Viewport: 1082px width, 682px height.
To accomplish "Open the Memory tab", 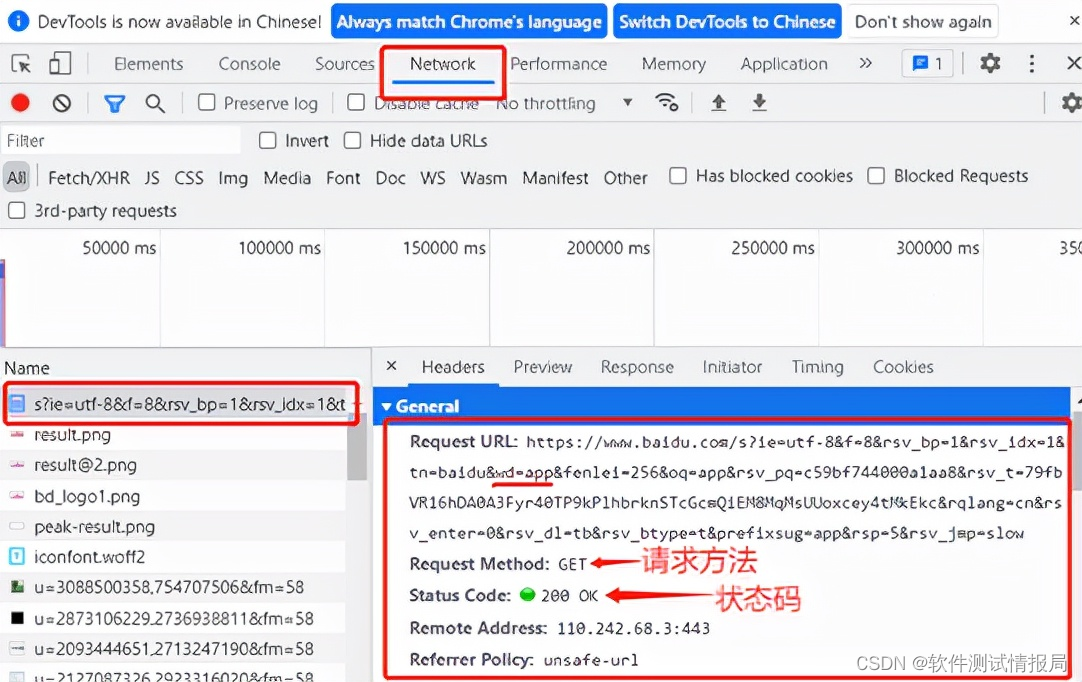I will point(673,64).
